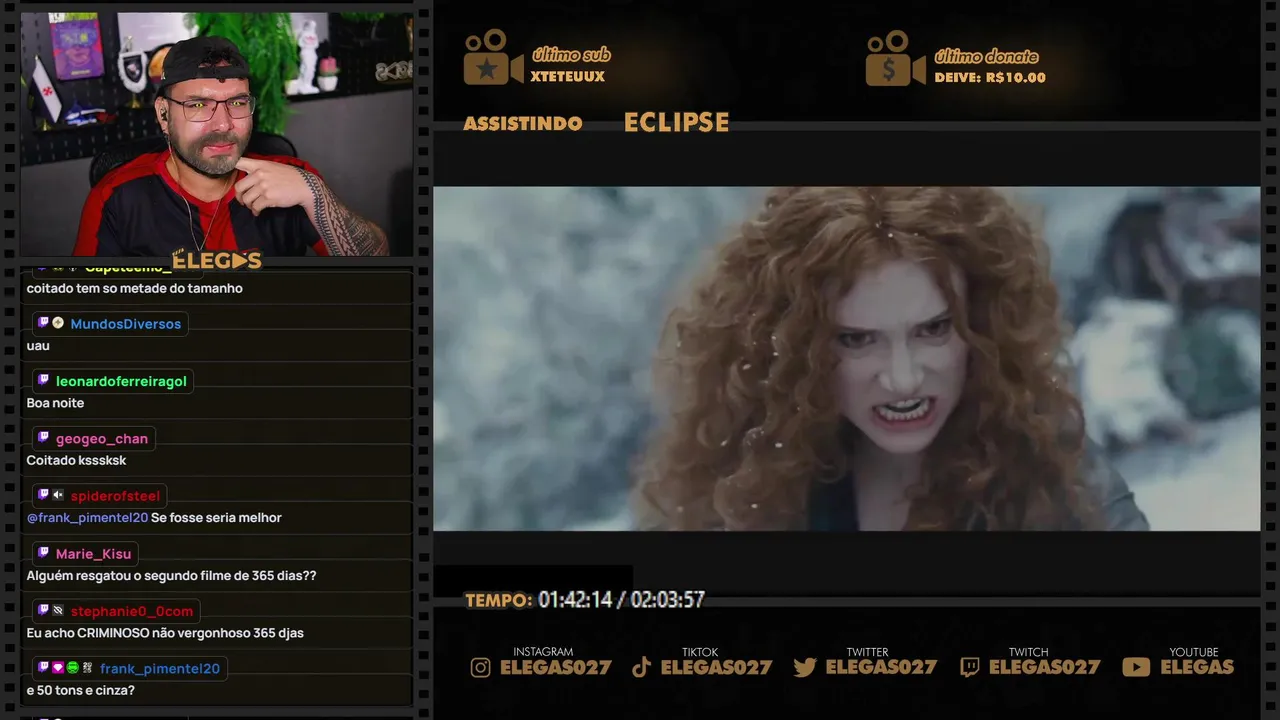
Task: Open geogeo_chan chat username
Action: (x=102, y=439)
